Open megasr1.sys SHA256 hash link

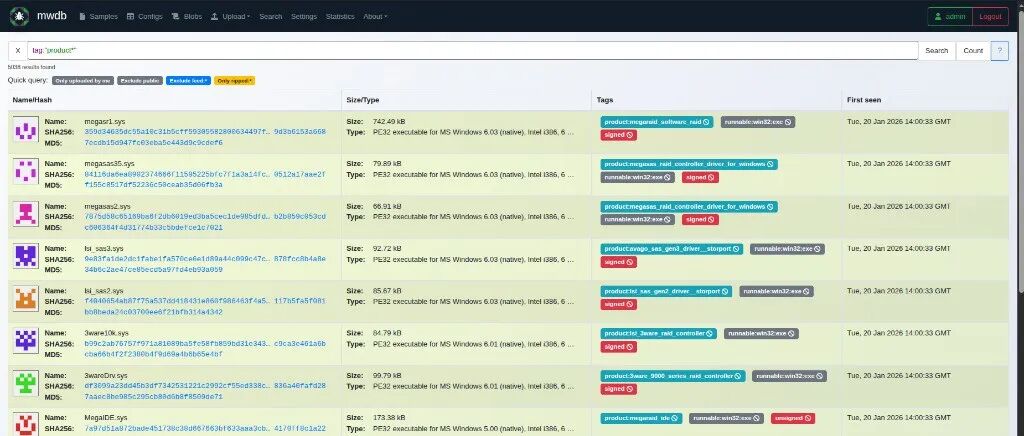tap(205, 132)
